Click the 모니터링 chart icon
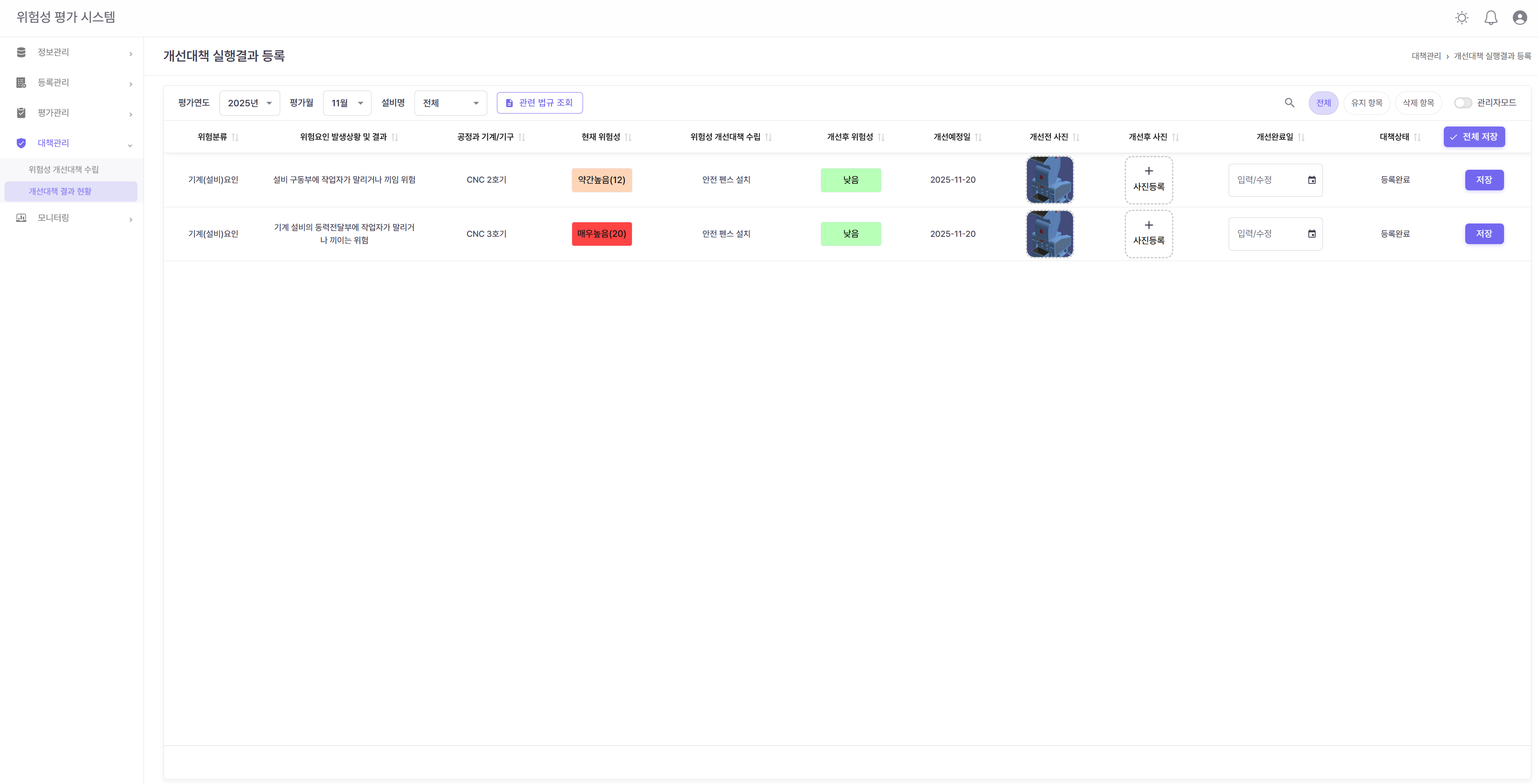1538x784 pixels. click(x=21, y=218)
